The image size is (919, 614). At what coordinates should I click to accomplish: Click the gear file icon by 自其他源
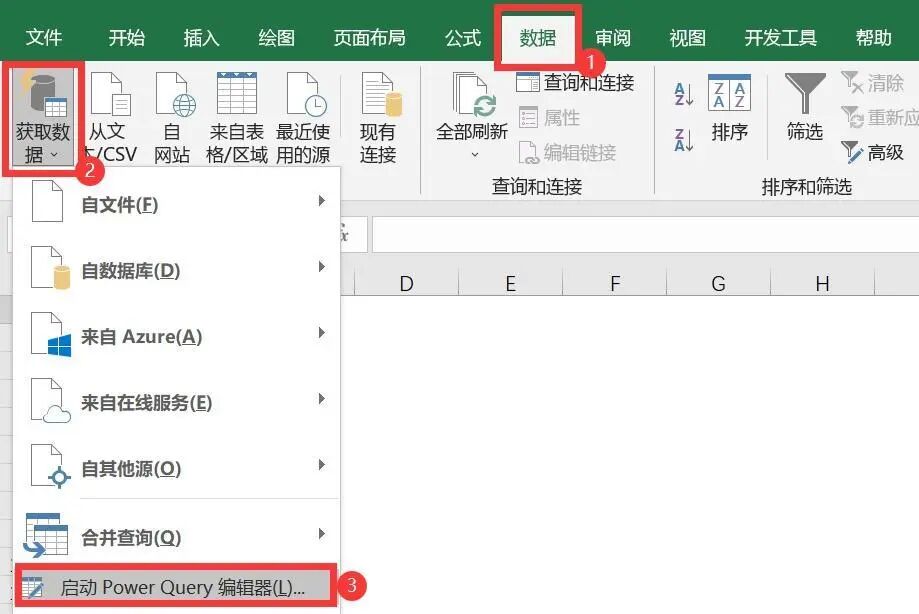50,466
